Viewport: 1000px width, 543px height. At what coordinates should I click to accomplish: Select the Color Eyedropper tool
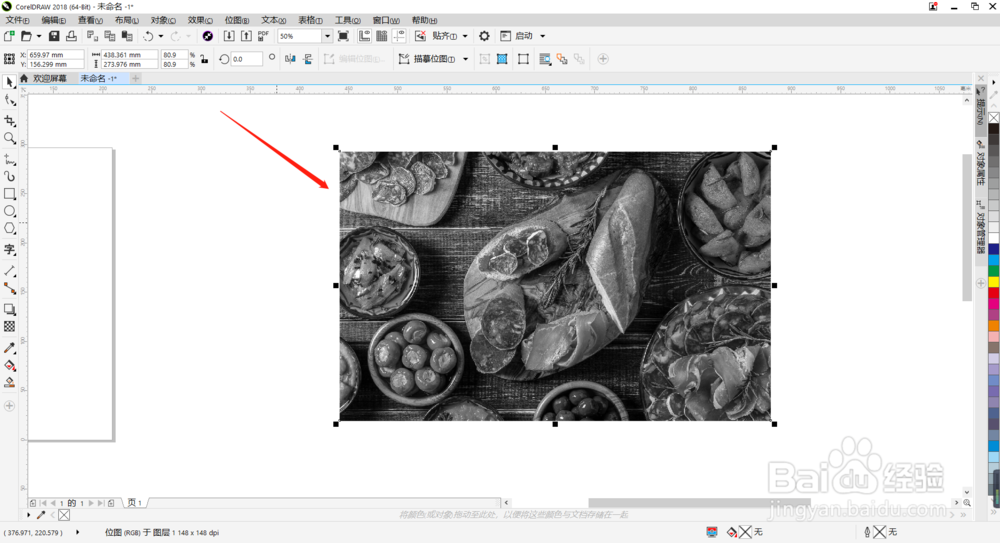pyautogui.click(x=9, y=348)
